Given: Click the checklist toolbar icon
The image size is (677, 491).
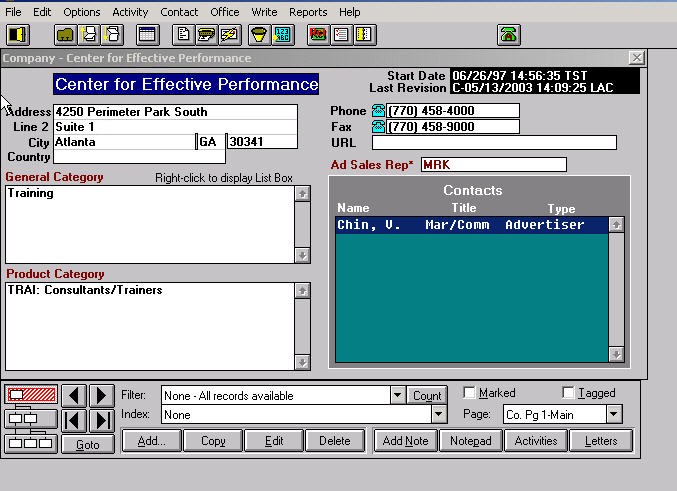Looking at the screenshot, I should coord(342,35).
